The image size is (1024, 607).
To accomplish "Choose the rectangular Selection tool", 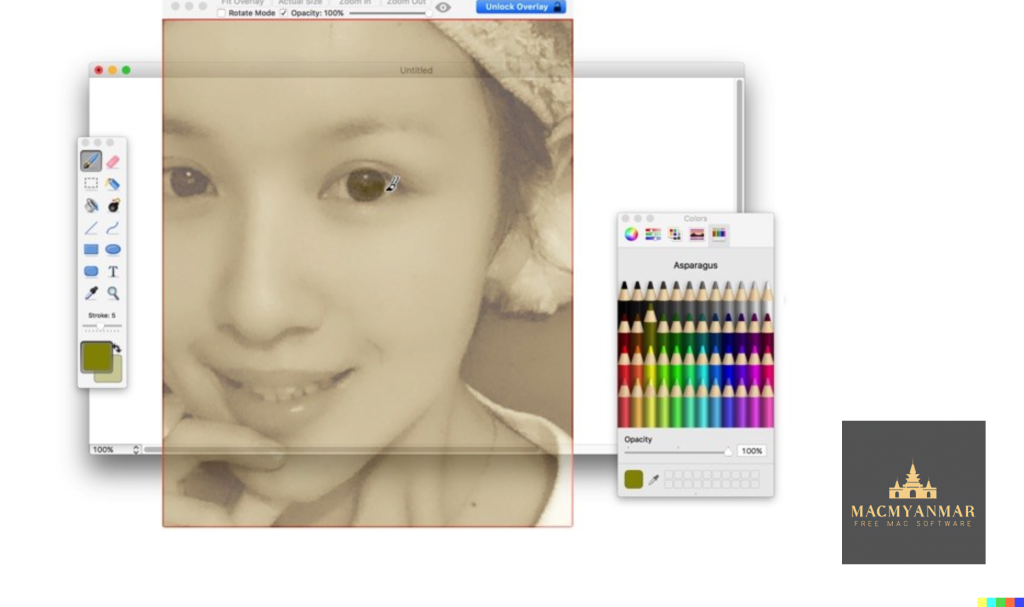I will tap(91, 184).
